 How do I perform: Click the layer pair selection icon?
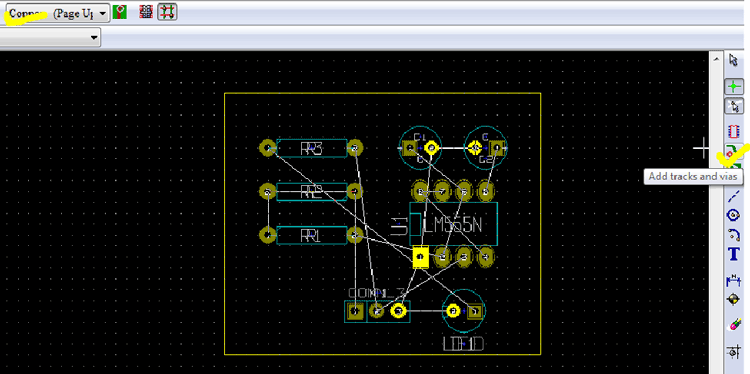(120, 12)
